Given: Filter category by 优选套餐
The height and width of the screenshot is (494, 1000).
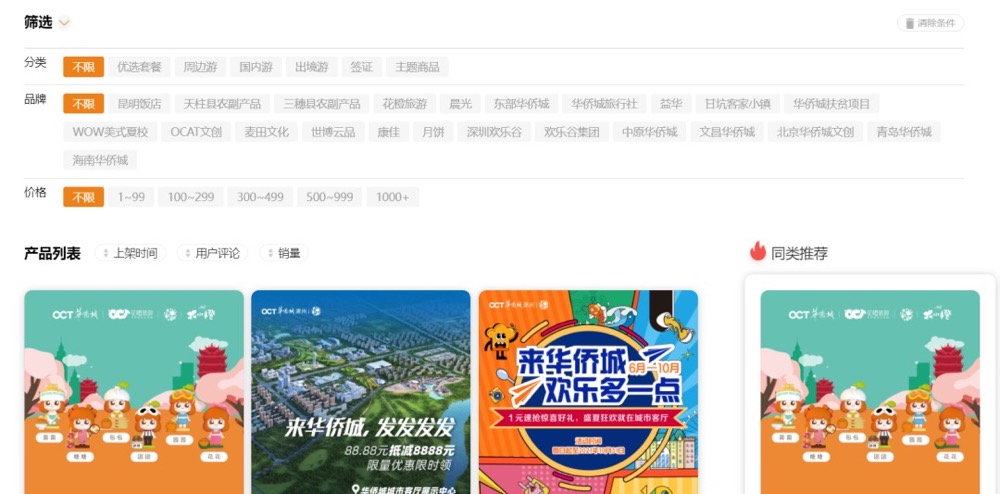Looking at the screenshot, I should point(139,67).
